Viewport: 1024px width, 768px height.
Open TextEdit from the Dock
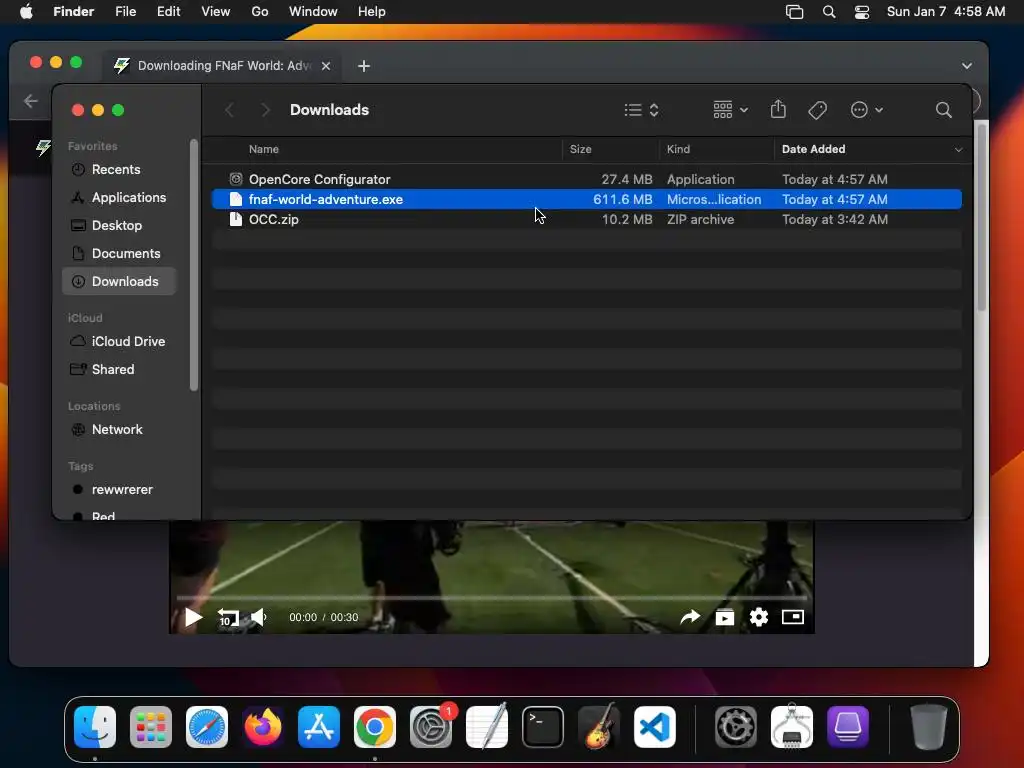pos(487,727)
